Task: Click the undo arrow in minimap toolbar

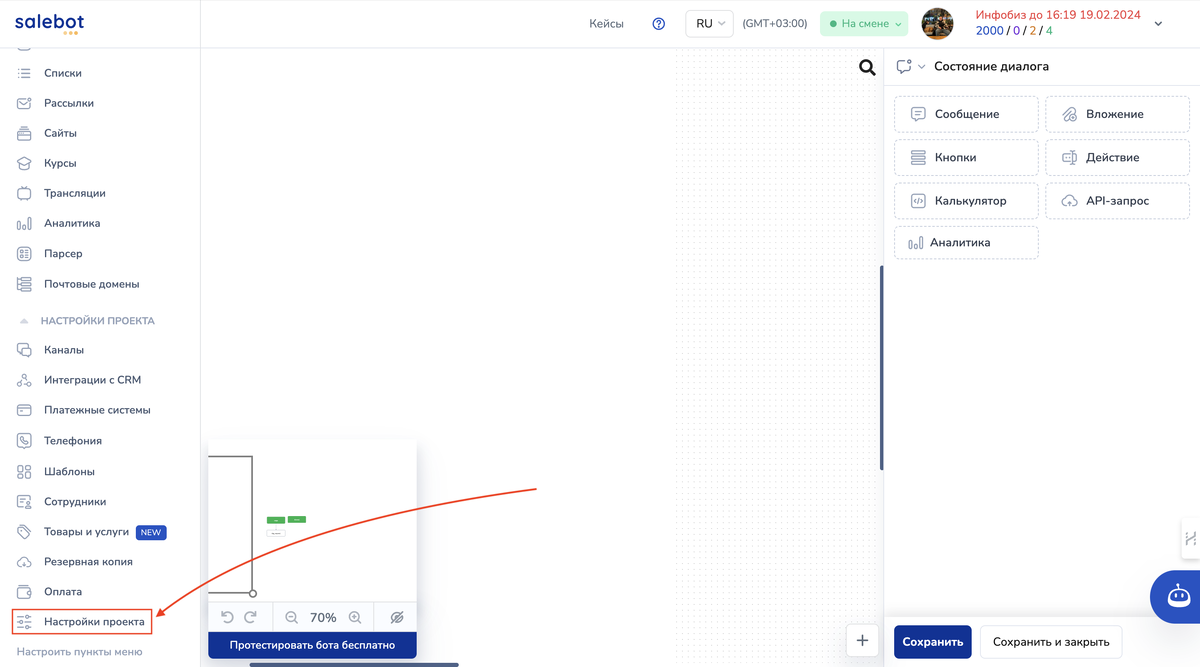Action: (227, 618)
